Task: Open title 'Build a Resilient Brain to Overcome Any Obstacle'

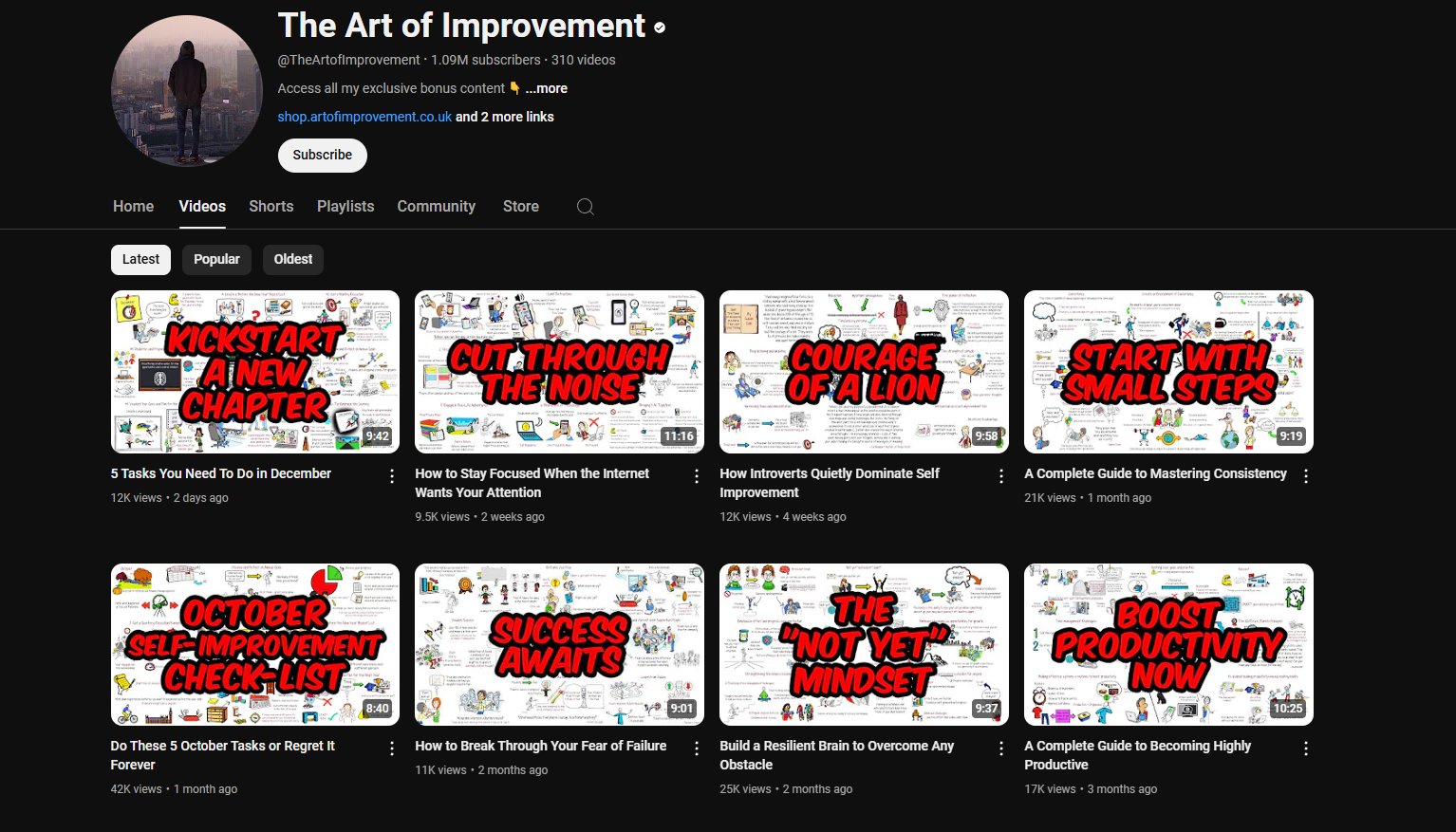Action: coord(837,755)
